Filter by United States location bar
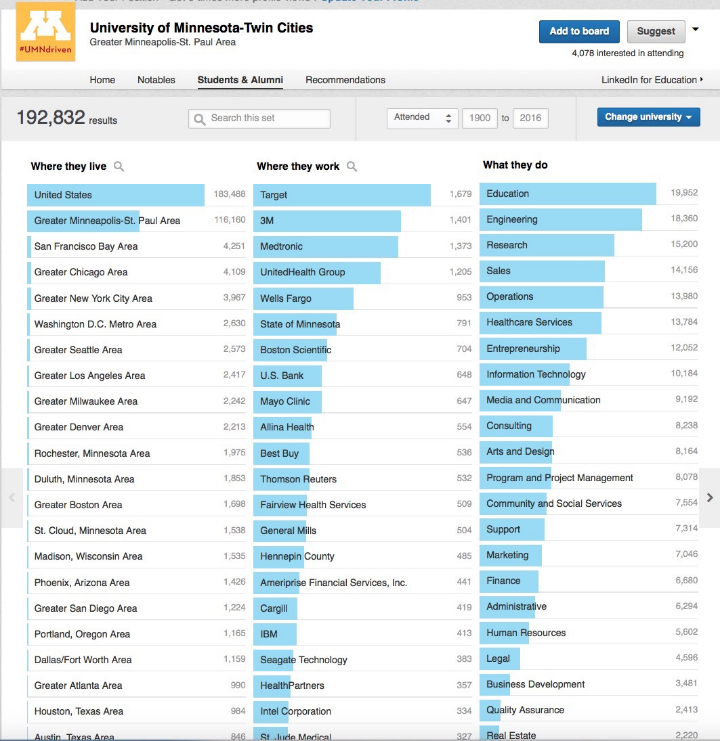720x741 pixels. (137, 195)
